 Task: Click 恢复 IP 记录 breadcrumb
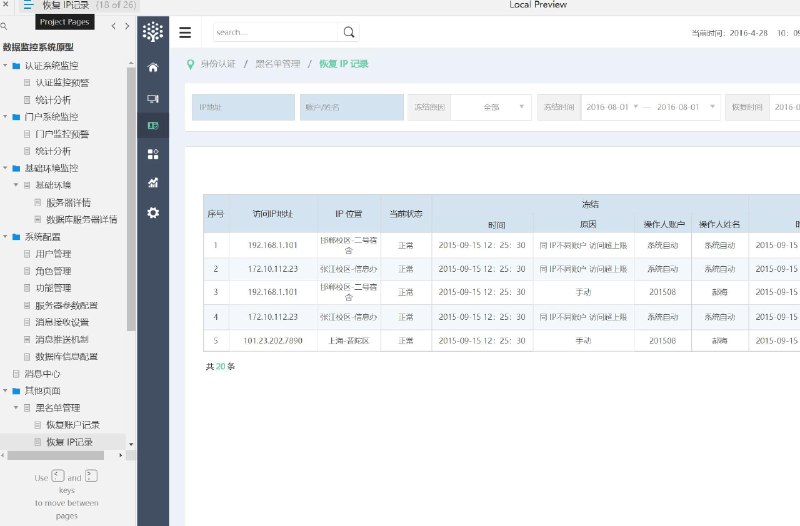(343, 64)
